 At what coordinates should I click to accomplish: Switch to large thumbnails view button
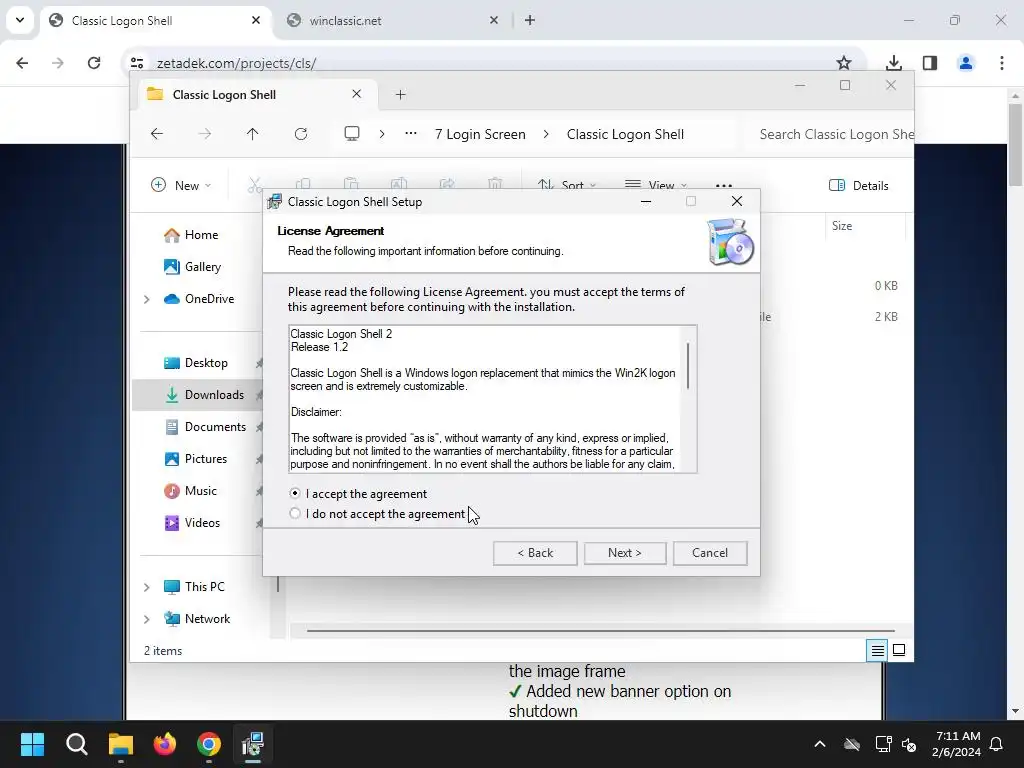[899, 650]
